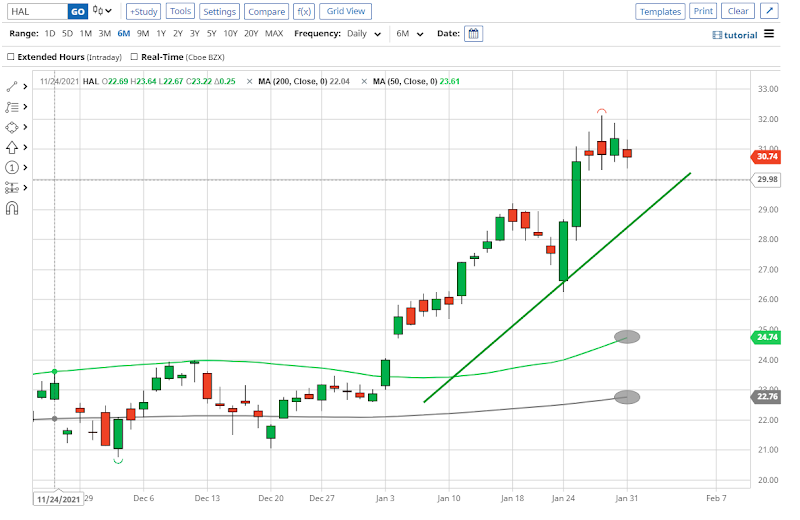Enable the Extended Hours checkbox
800x520 pixels.
click(10, 57)
